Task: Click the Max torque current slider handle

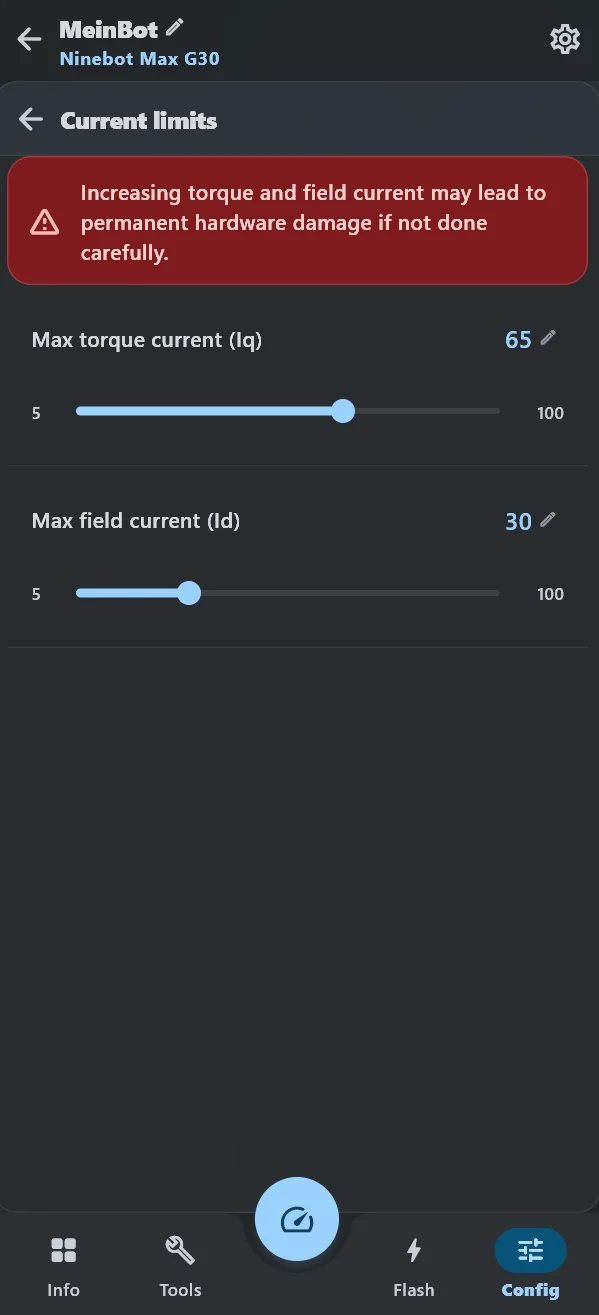Action: click(343, 411)
